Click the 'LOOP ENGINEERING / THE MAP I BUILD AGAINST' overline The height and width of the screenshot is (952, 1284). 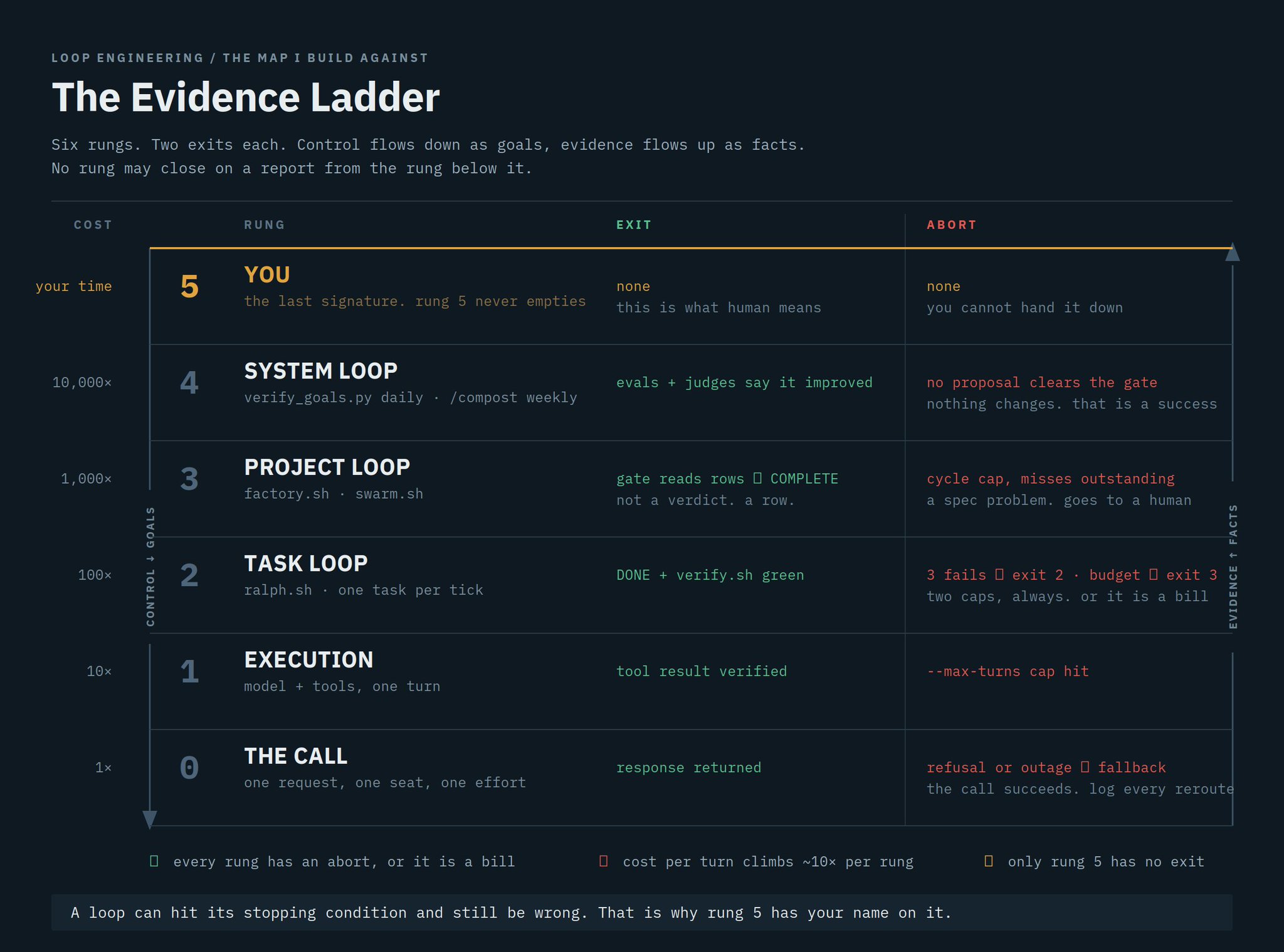240,58
